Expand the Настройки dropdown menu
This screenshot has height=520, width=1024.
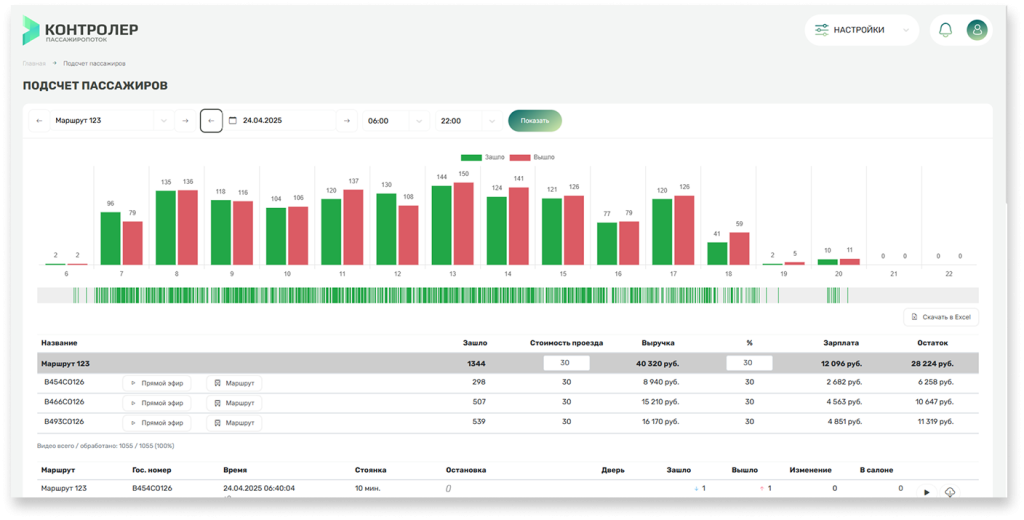tap(861, 30)
